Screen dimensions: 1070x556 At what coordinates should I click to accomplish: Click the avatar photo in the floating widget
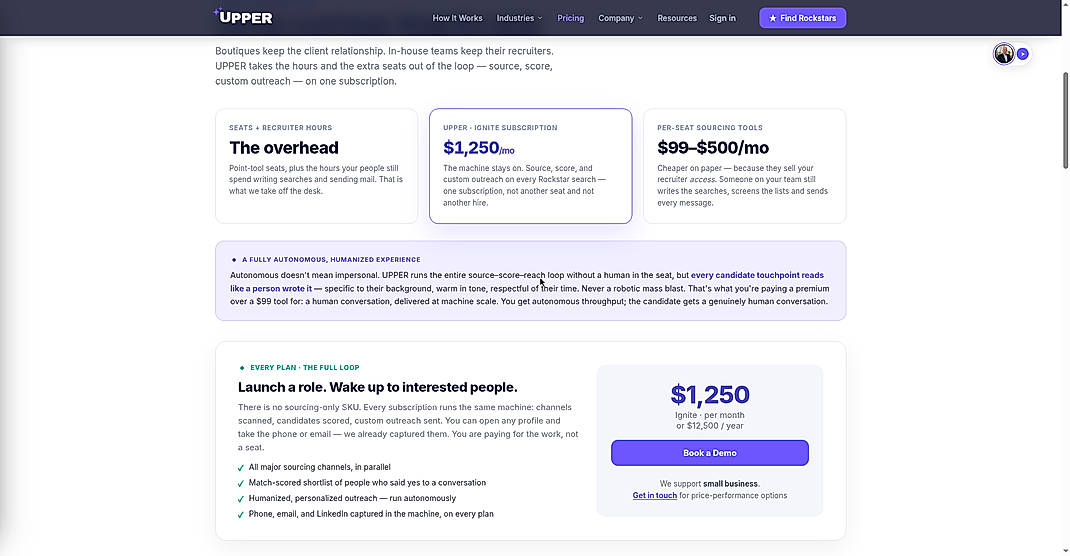[x=1004, y=53]
